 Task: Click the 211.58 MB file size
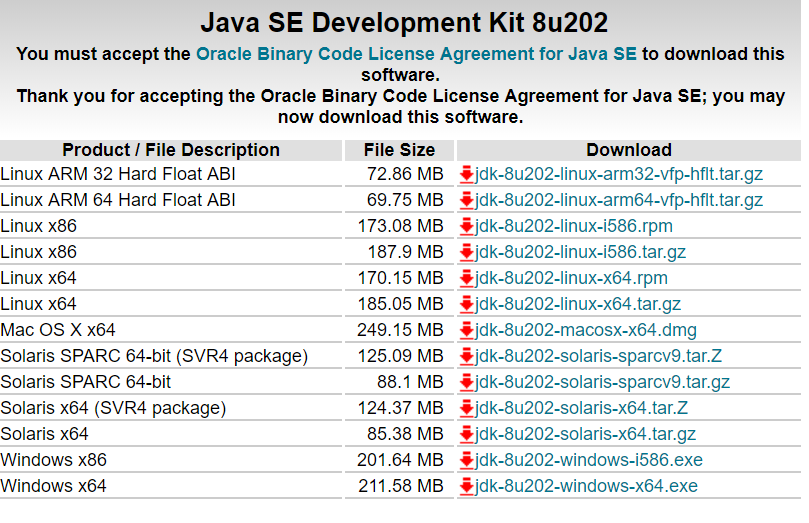click(x=401, y=486)
